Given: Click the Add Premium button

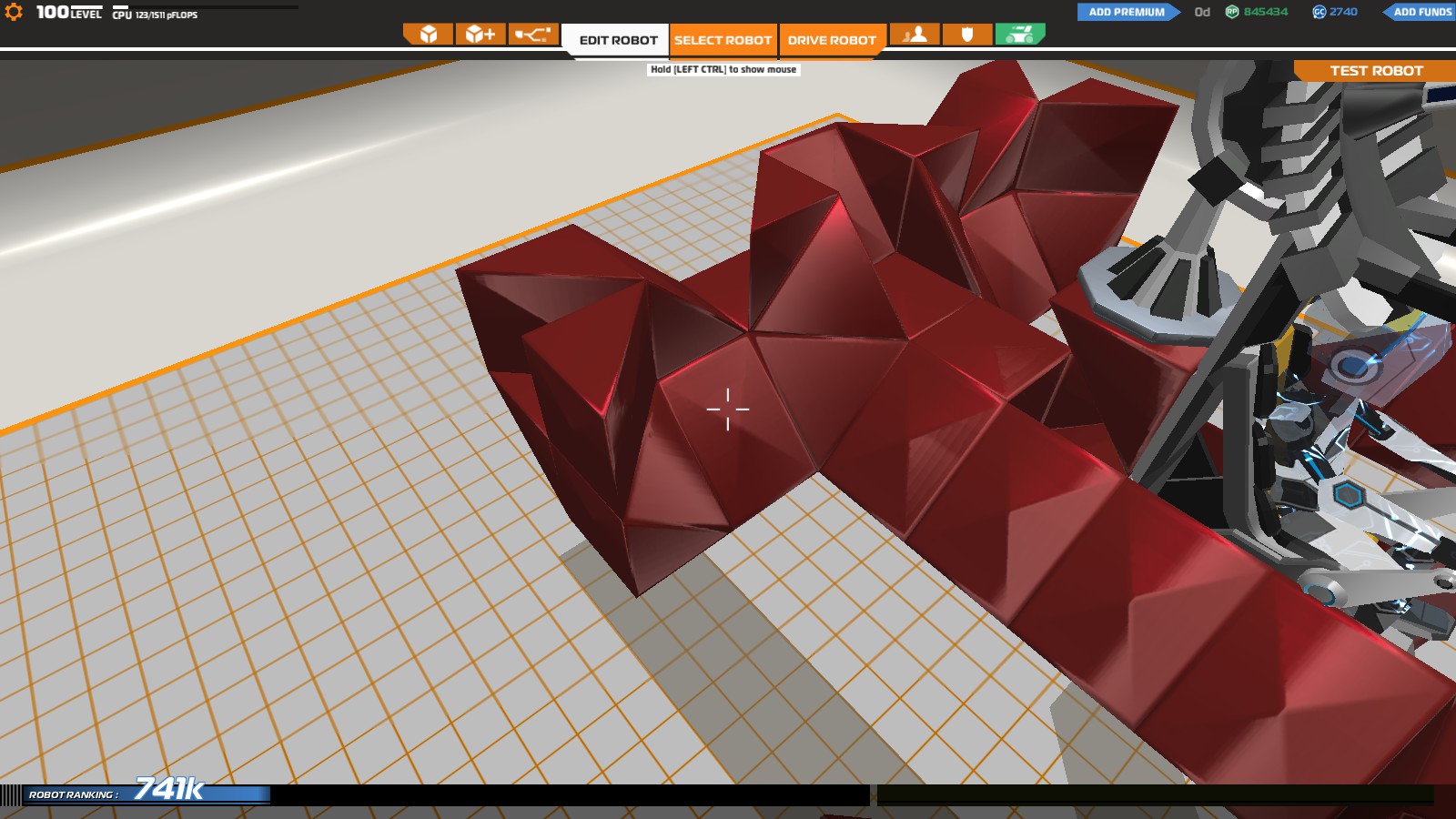Looking at the screenshot, I should coord(1128,12).
